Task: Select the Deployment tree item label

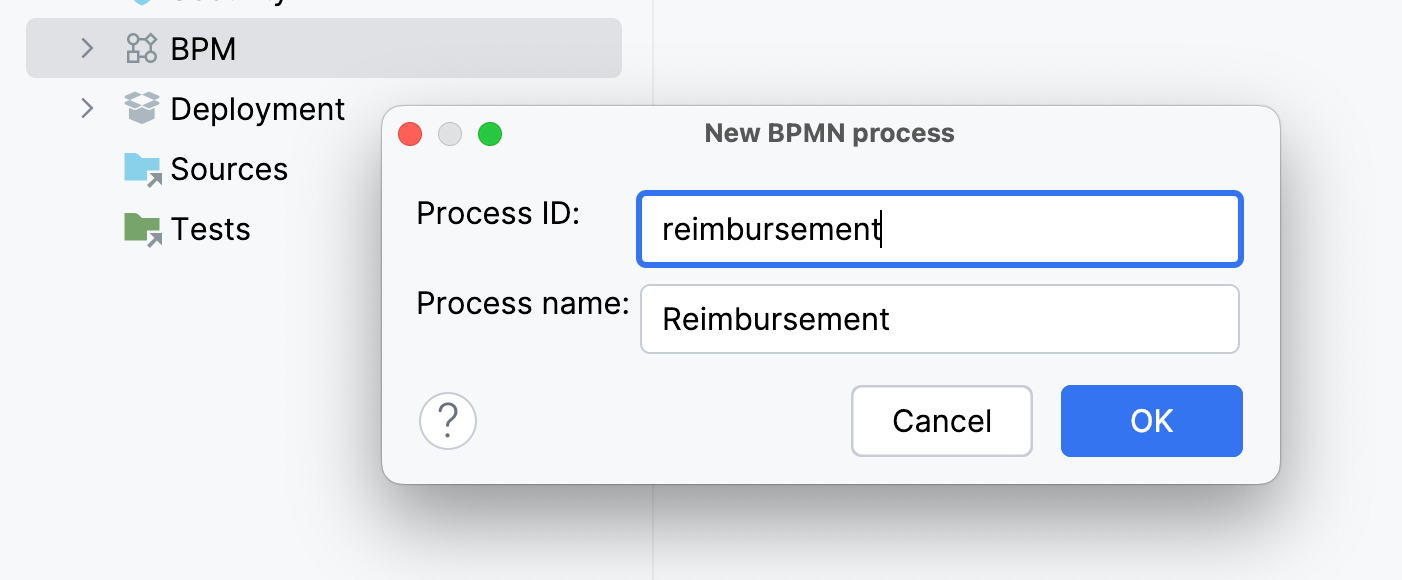Action: (x=257, y=108)
